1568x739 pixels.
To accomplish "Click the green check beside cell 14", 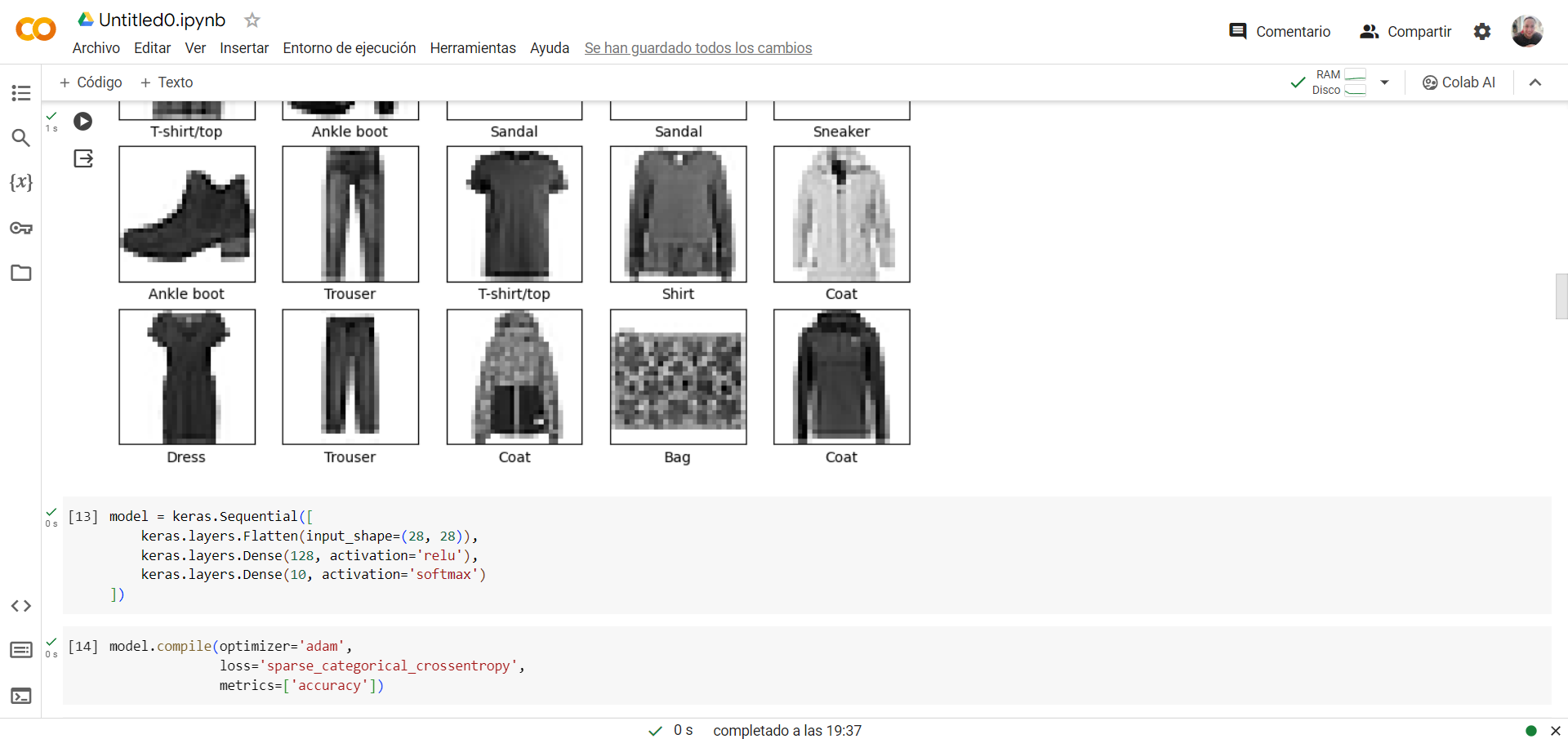I will pos(51,643).
